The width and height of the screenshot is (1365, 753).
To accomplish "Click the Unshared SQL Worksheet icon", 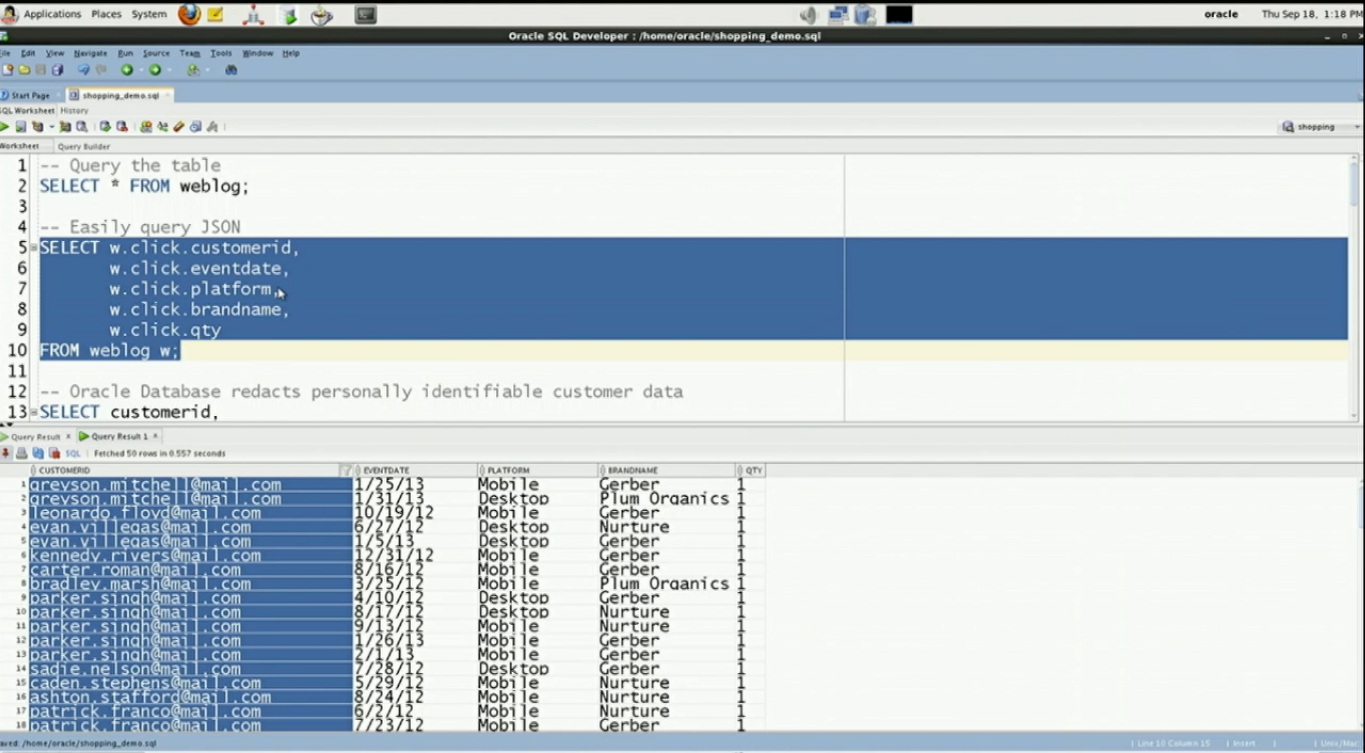I will click(x=146, y=127).
